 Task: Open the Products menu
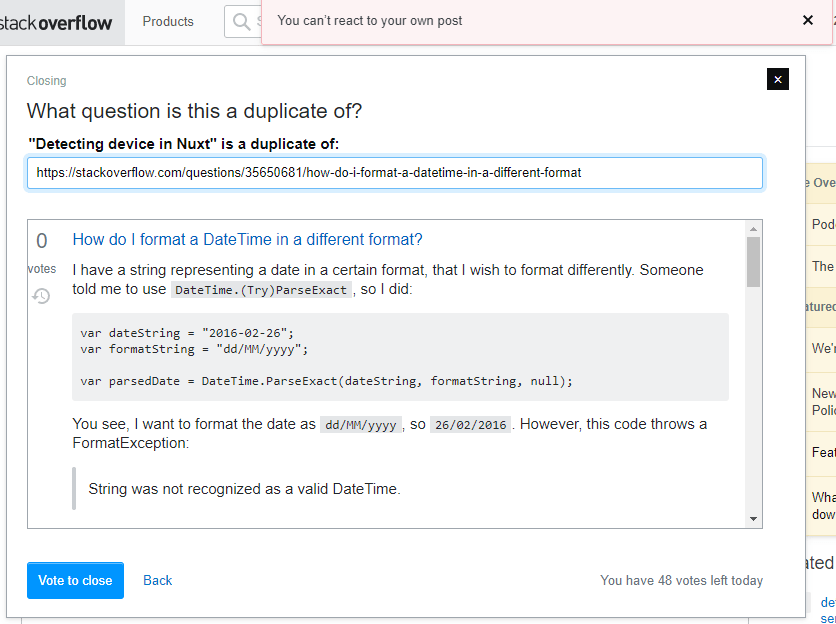(168, 21)
